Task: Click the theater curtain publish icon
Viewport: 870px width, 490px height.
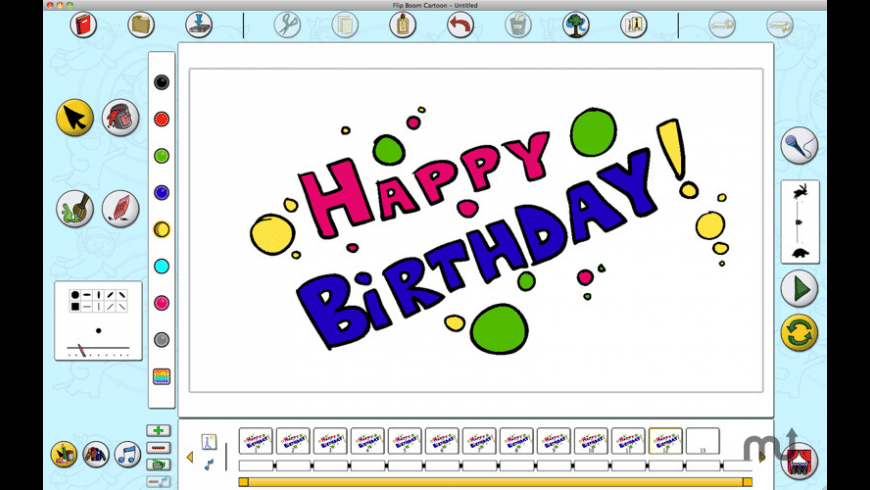Action: point(800,461)
